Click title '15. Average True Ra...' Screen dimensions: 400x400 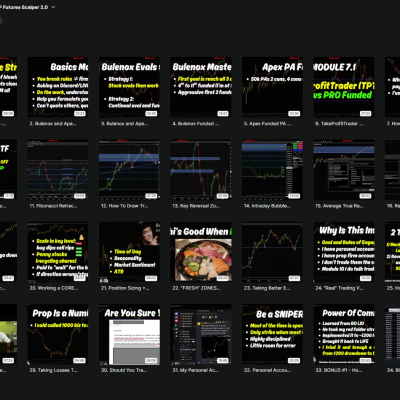tap(339, 206)
